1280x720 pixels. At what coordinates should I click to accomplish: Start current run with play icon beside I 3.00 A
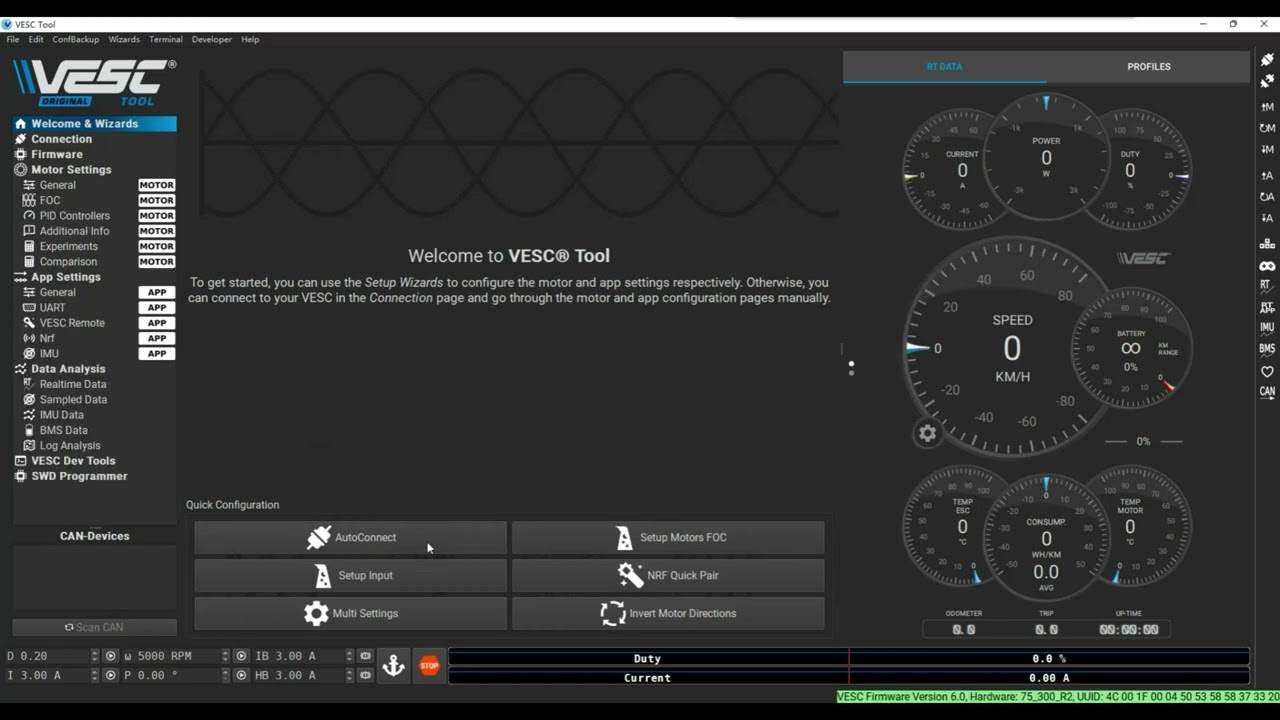coord(111,675)
